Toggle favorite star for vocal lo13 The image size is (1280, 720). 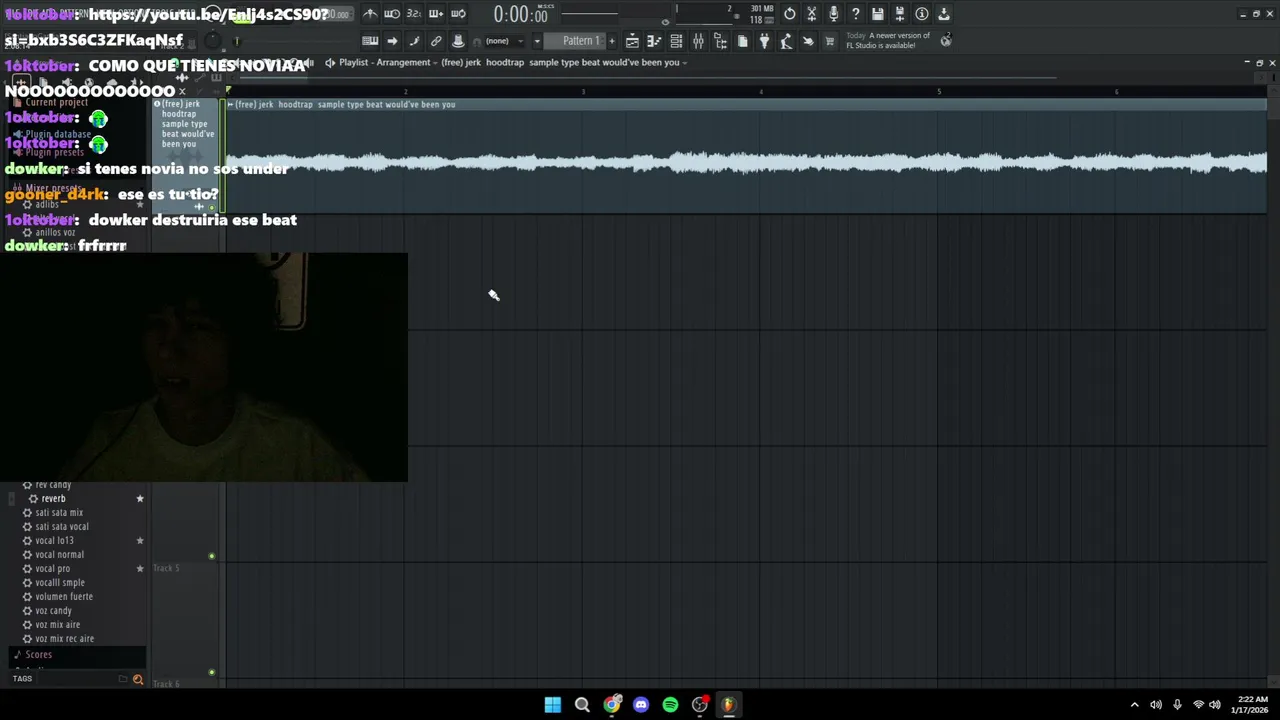pyautogui.click(x=140, y=540)
